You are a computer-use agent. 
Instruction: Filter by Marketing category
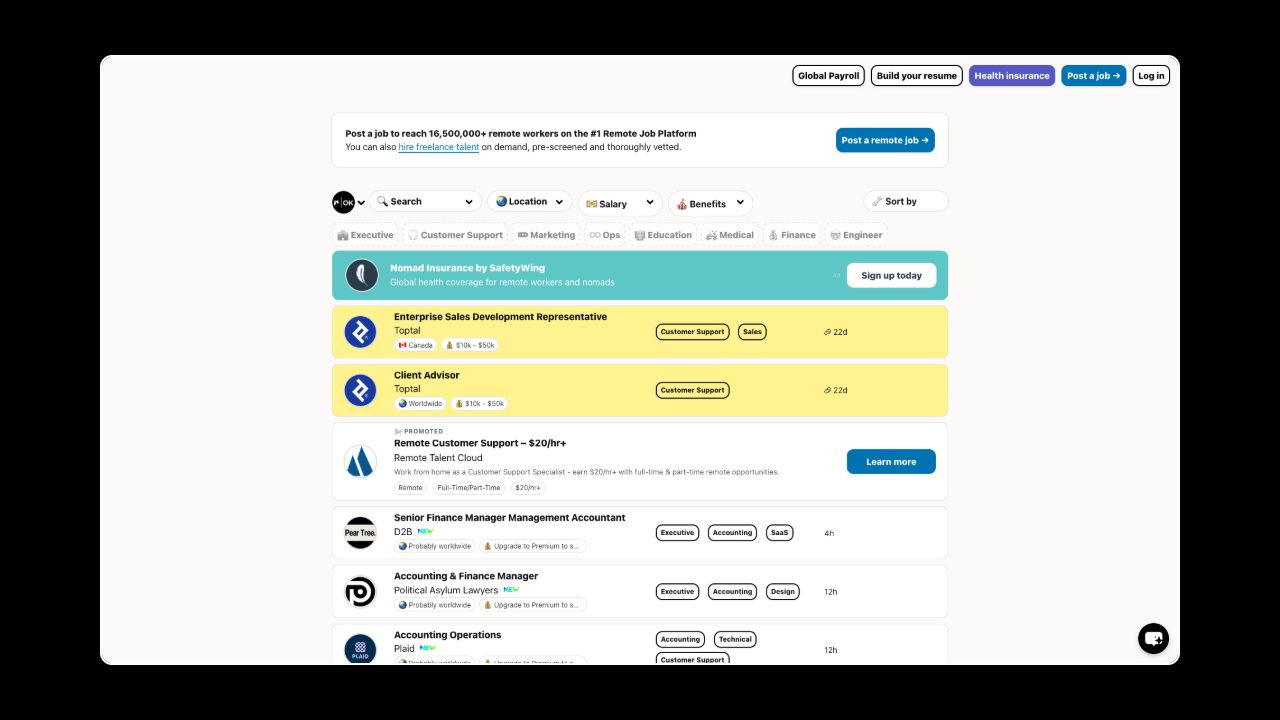click(546, 235)
